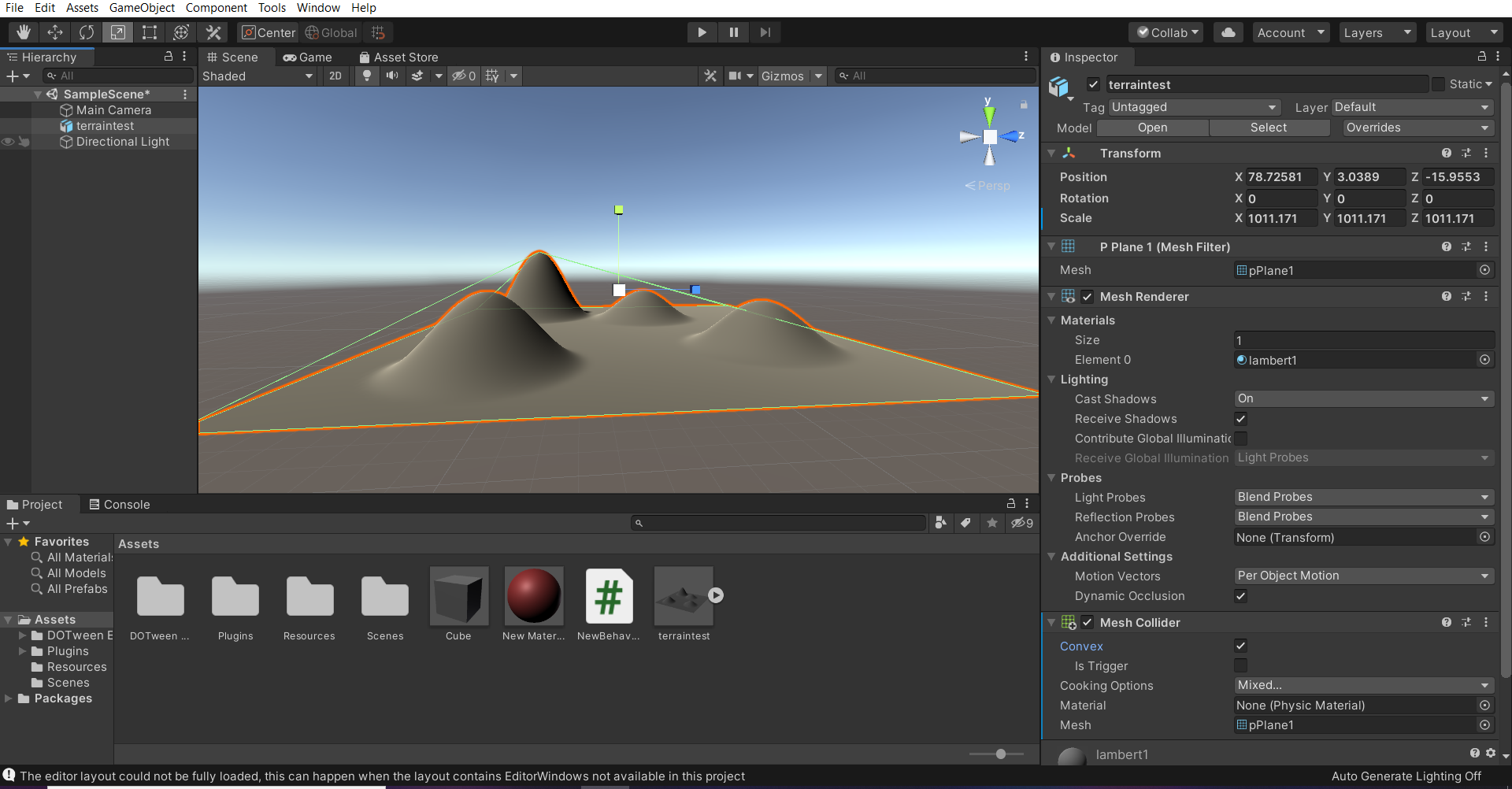Toggle scene grid visibility icon
Image resolution: width=1512 pixels, height=789 pixels.
[x=492, y=76]
